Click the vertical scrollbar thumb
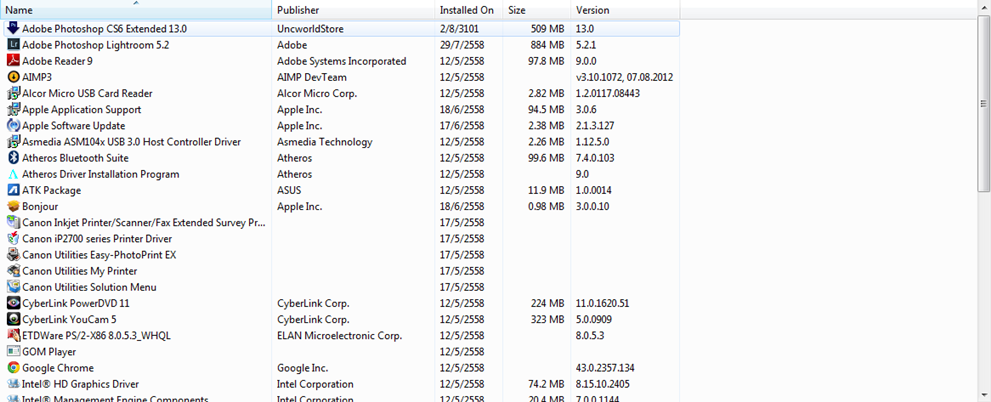 (985, 104)
